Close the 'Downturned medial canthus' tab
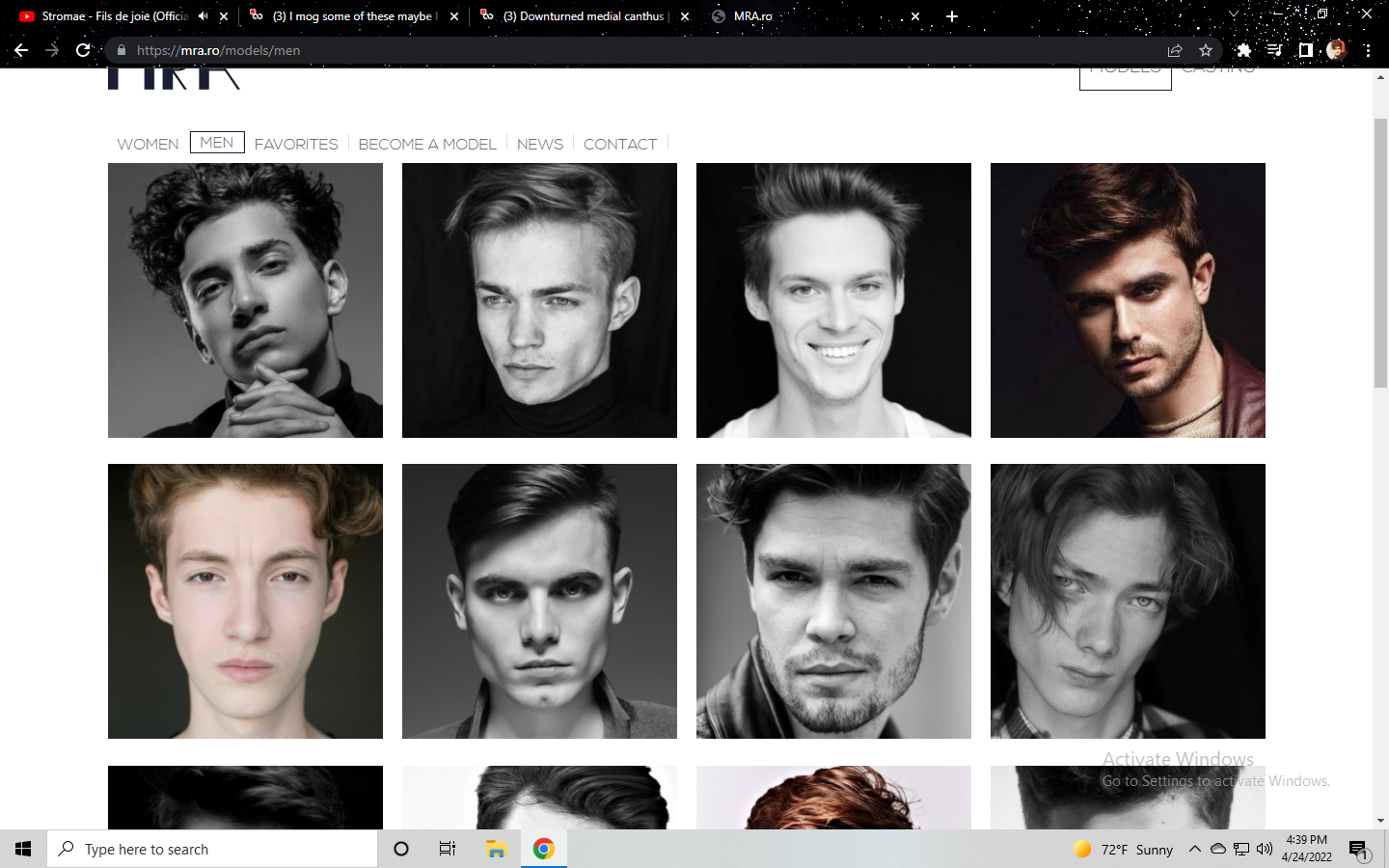Screen dimensions: 1389x868 point(685,16)
